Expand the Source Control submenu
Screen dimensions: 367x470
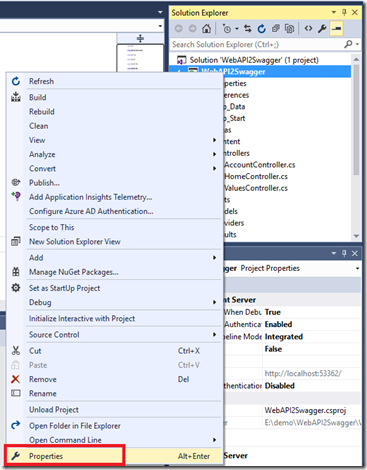[x=114, y=335]
